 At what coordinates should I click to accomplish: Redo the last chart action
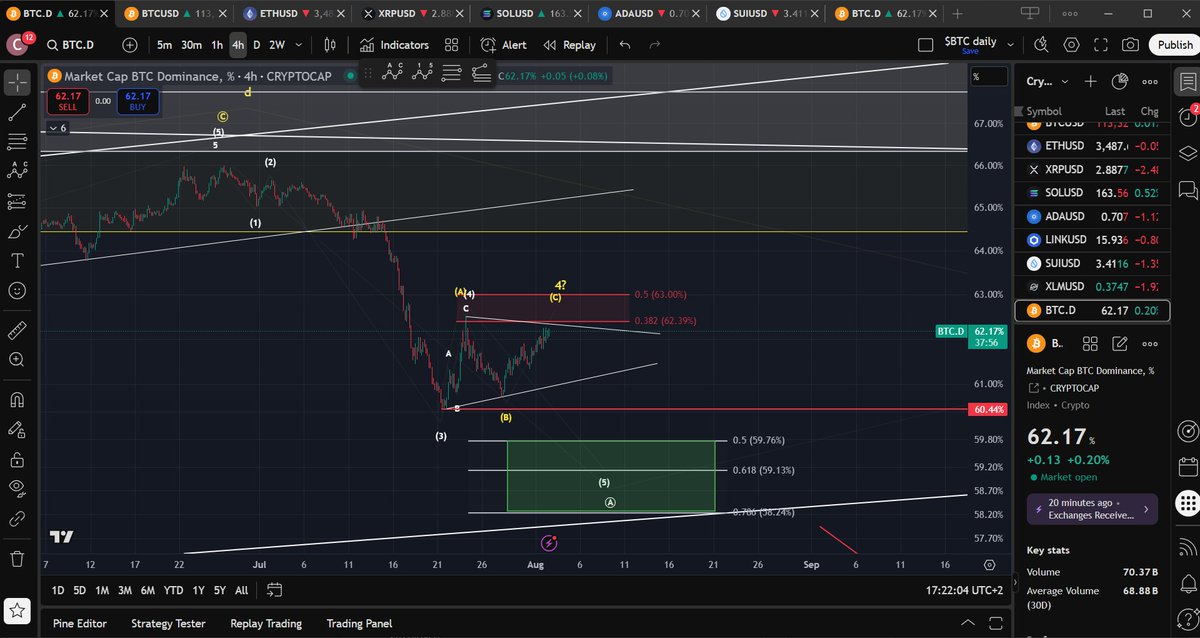point(655,45)
